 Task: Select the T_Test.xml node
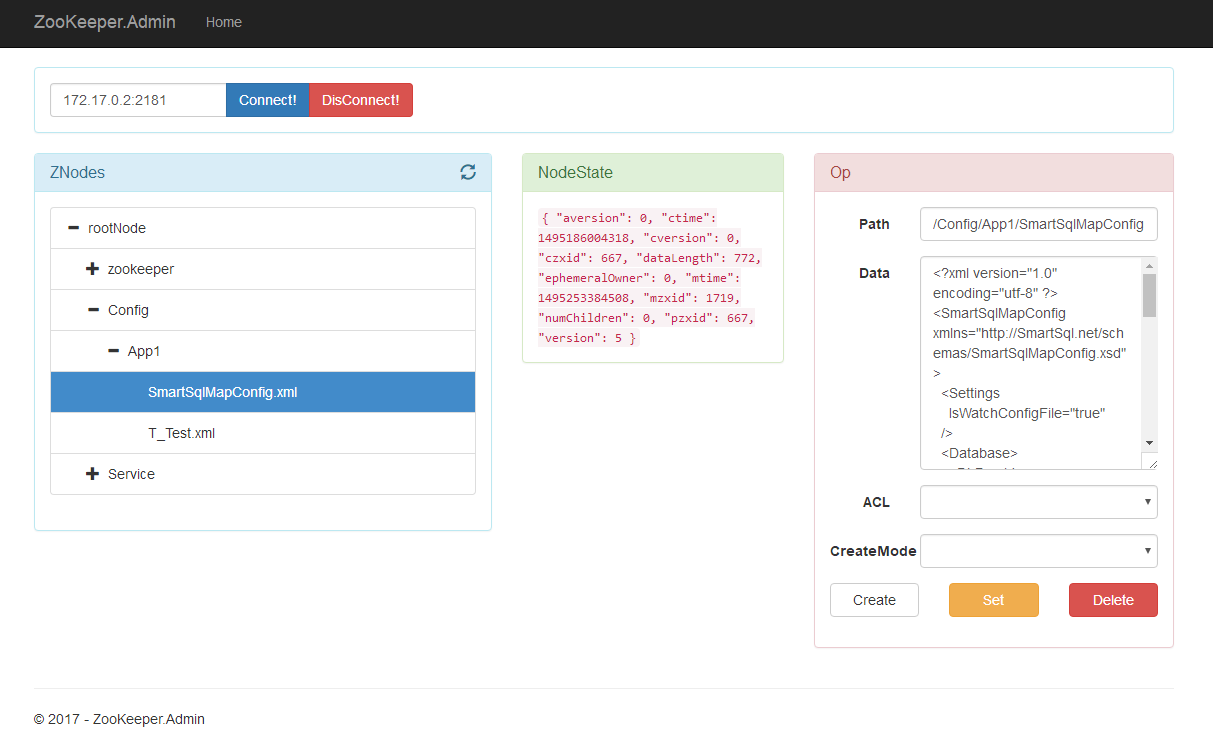pyautogui.click(x=181, y=433)
